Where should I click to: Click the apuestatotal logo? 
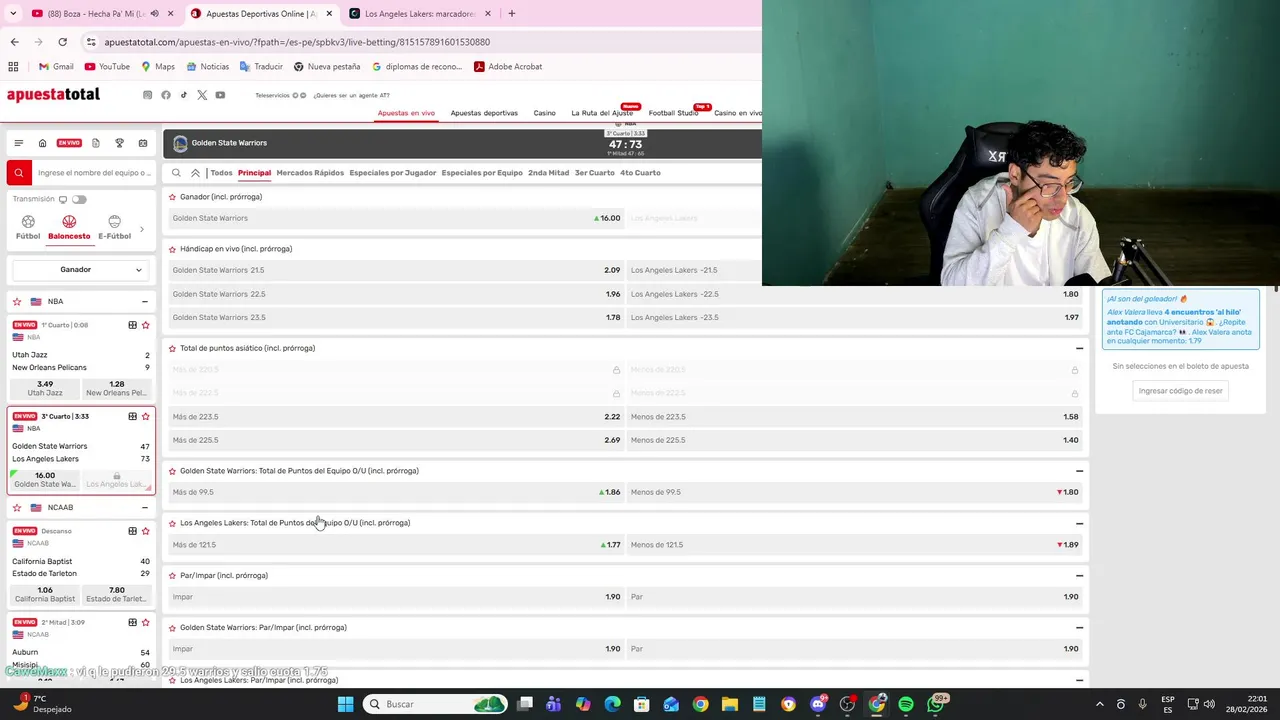[53, 94]
